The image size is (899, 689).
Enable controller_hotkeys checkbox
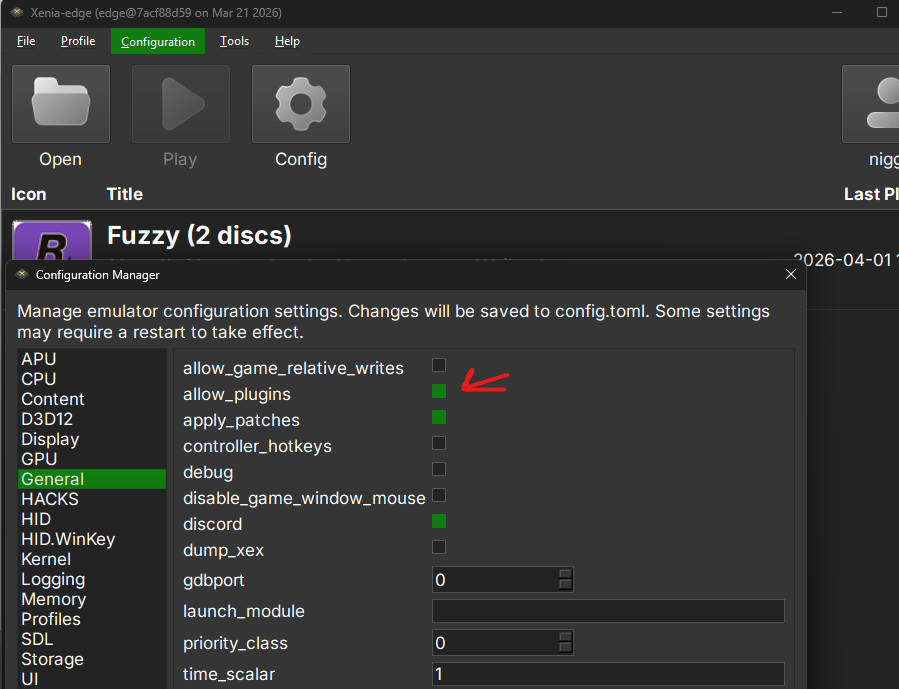coord(439,443)
